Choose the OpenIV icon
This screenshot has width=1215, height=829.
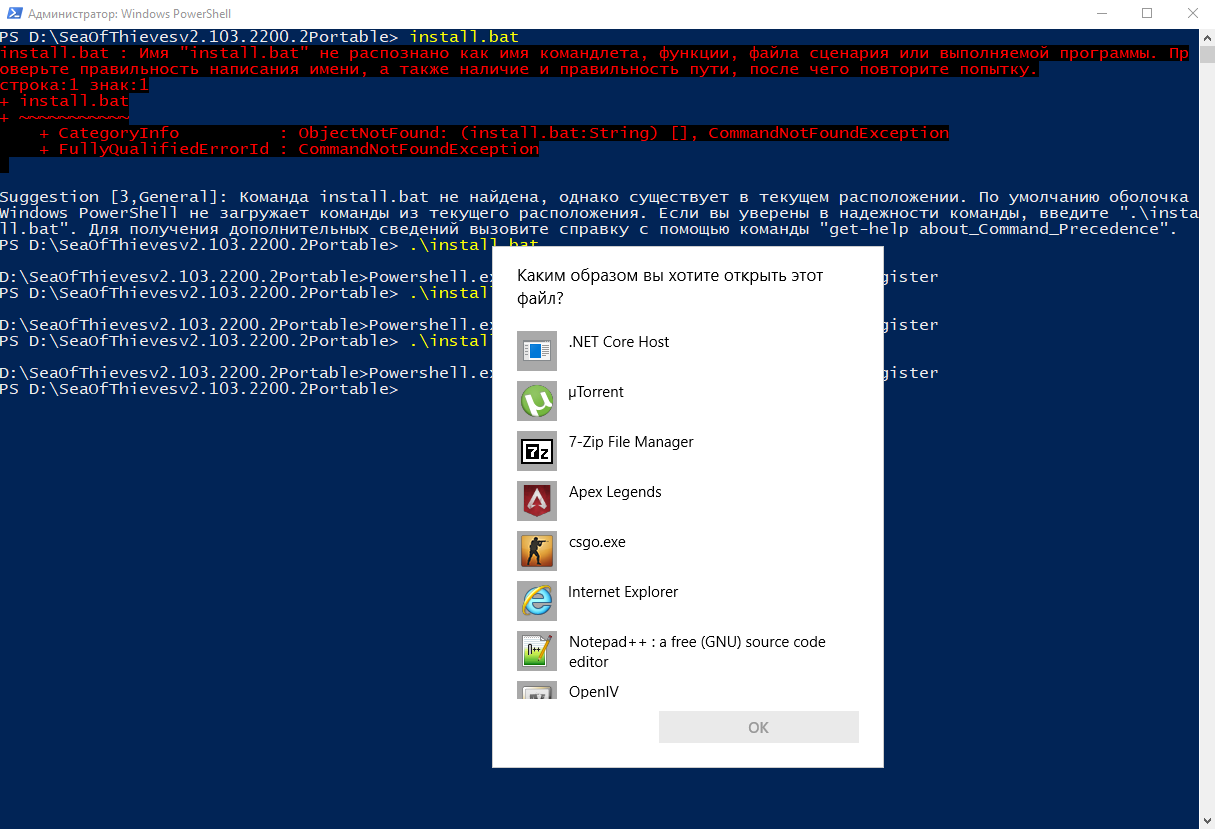[537, 690]
